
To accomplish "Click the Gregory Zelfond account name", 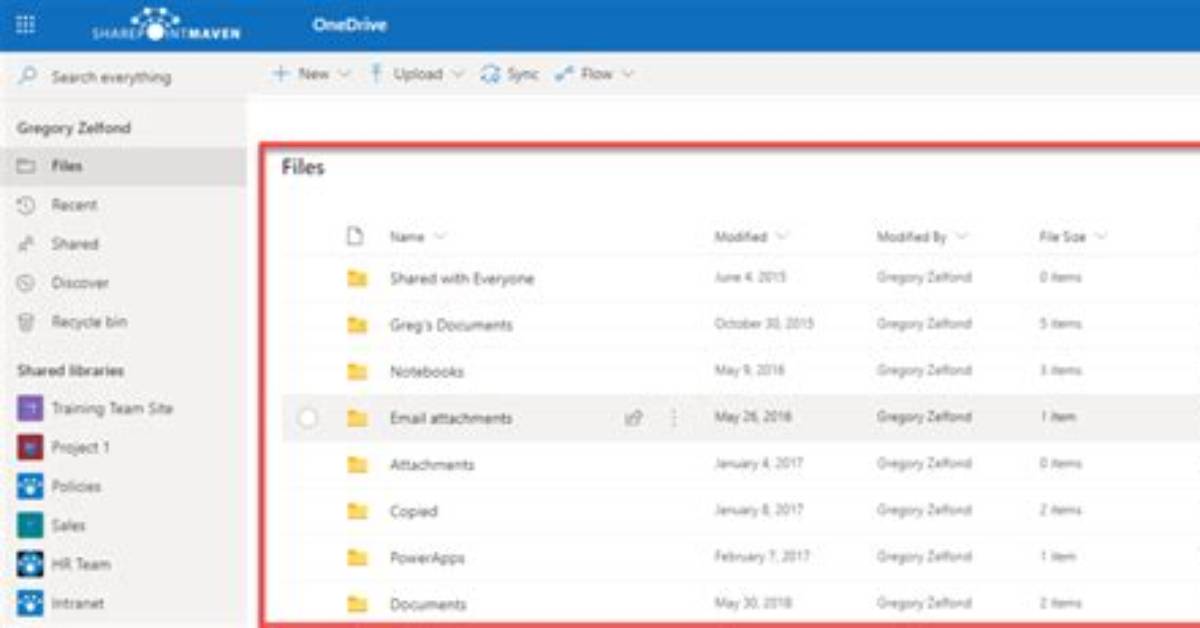I will click(74, 128).
